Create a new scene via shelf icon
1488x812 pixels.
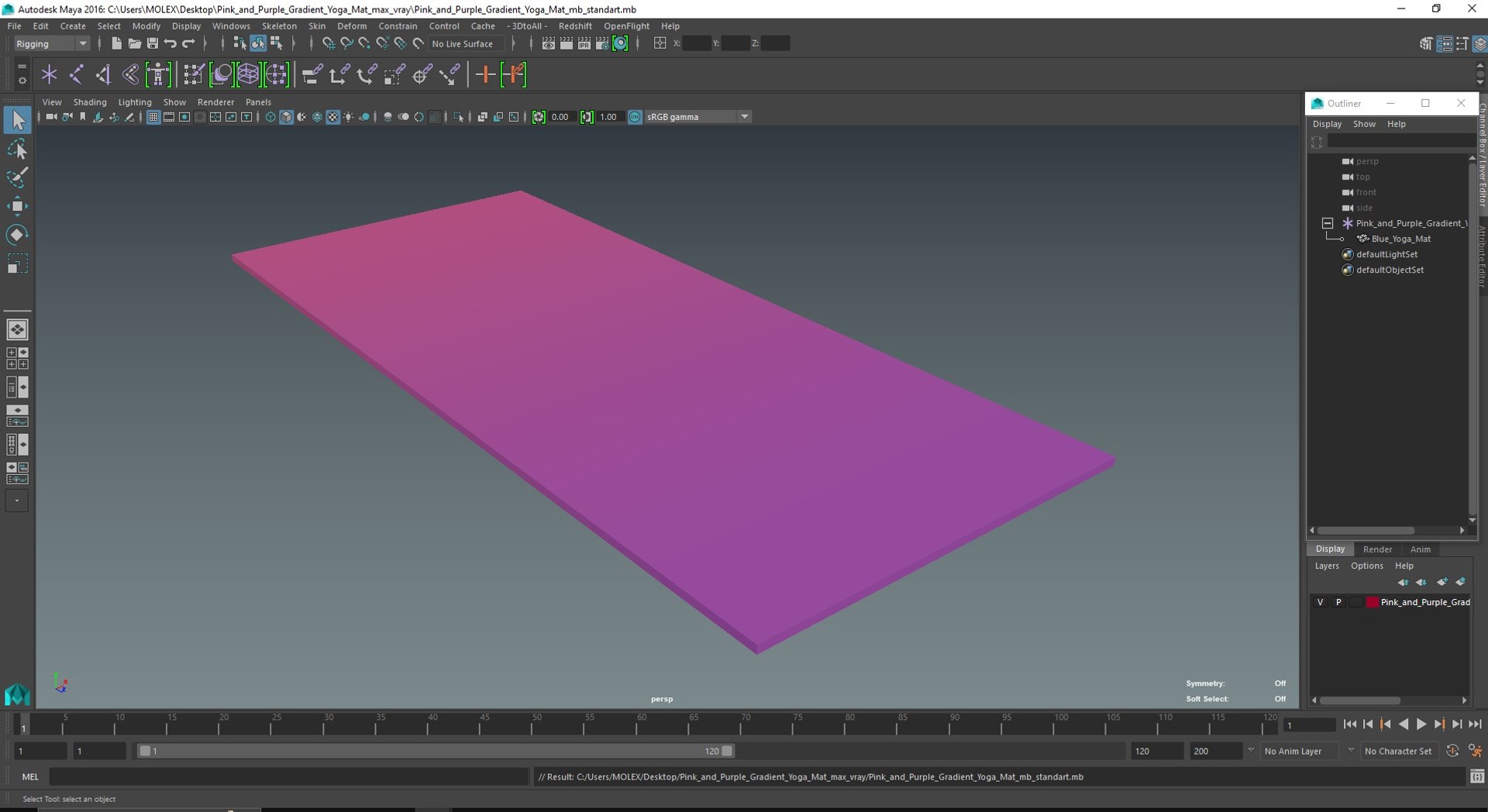click(x=116, y=43)
